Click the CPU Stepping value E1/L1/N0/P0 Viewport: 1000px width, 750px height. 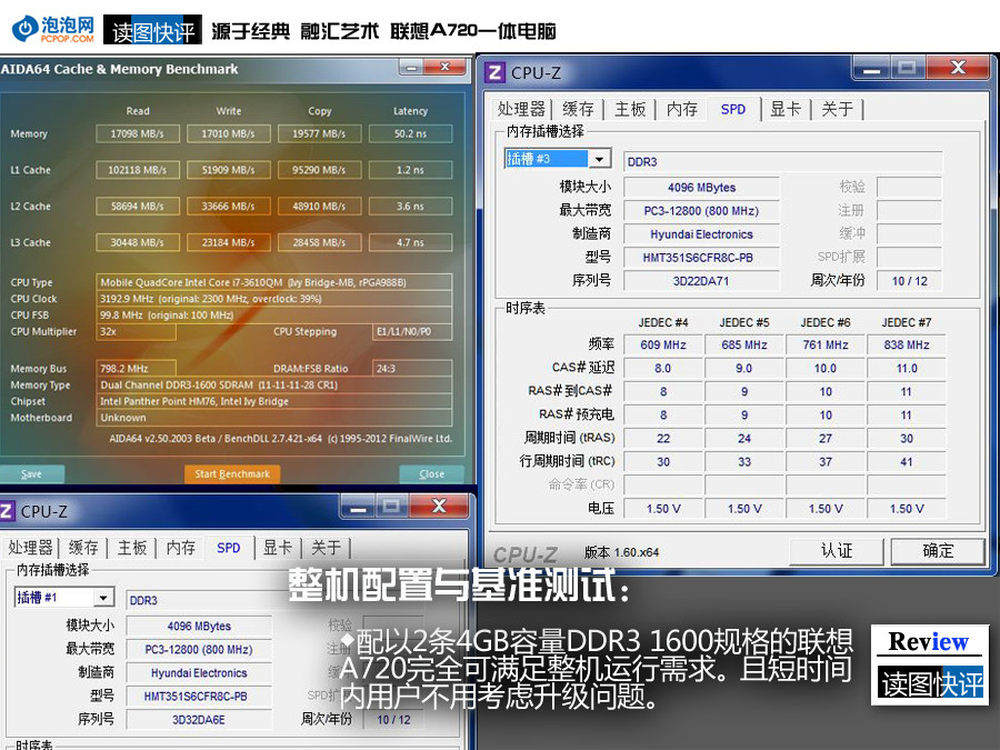[412, 332]
